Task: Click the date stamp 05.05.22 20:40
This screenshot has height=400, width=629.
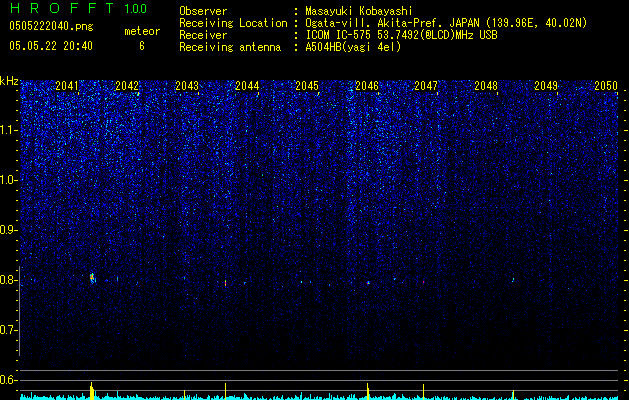Action: [x=51, y=46]
